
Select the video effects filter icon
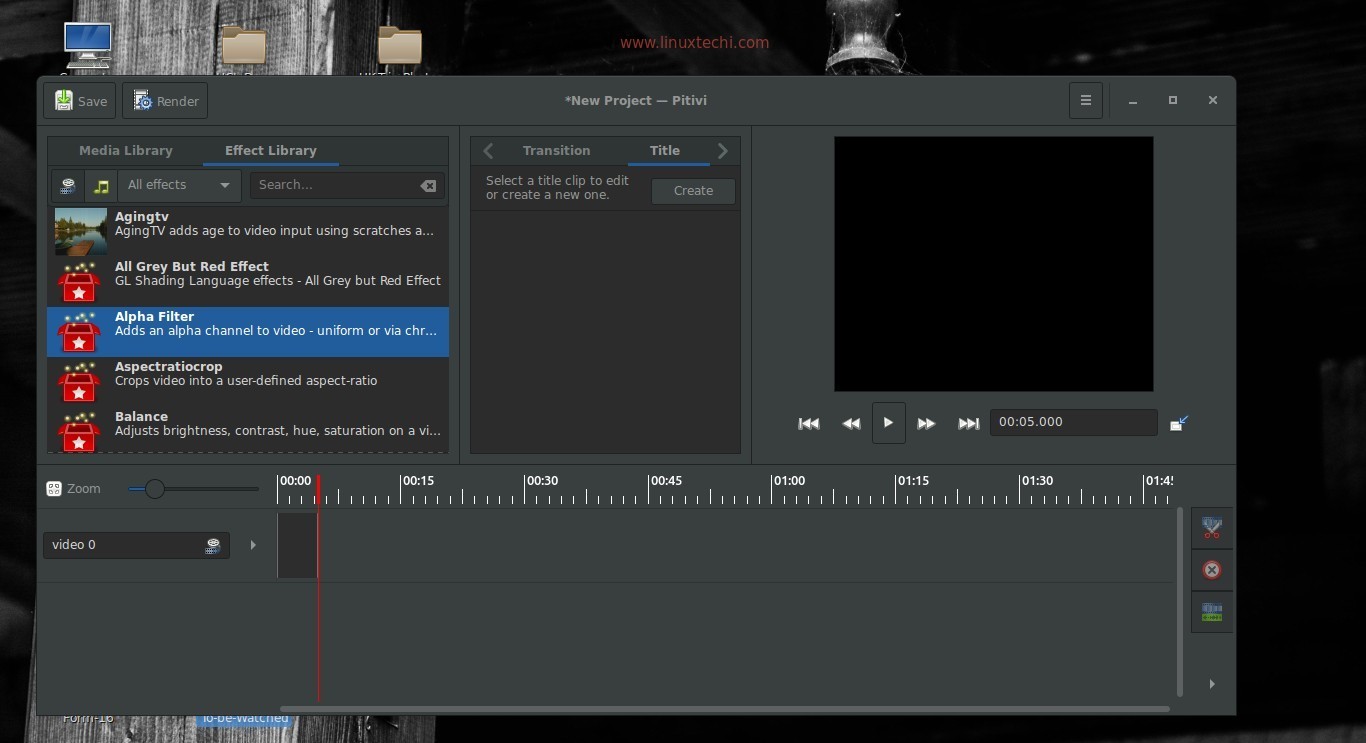coord(67,185)
